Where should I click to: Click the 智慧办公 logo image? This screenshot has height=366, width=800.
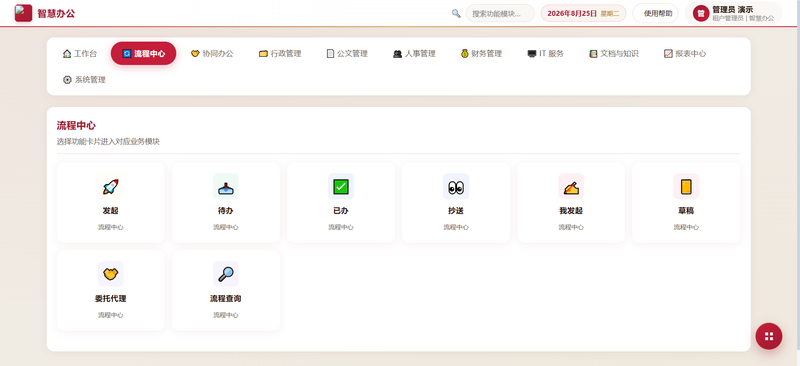click(23, 13)
